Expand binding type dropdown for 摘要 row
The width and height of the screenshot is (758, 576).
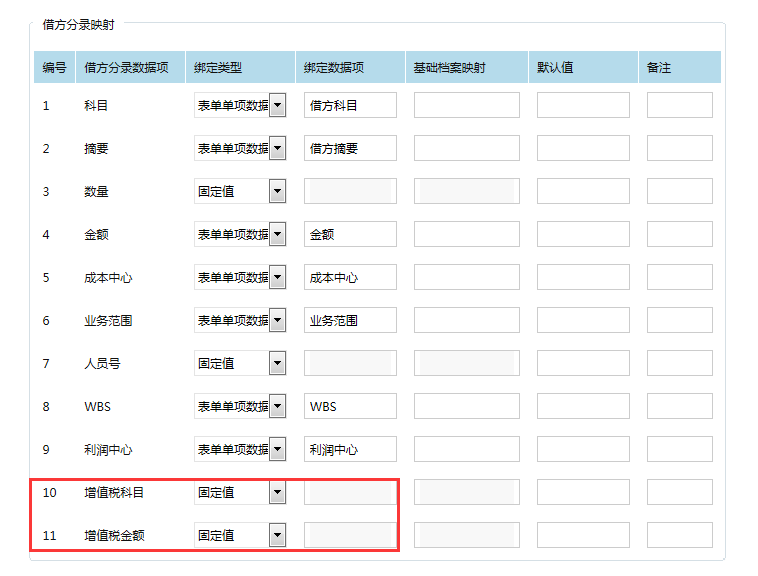coord(277,148)
